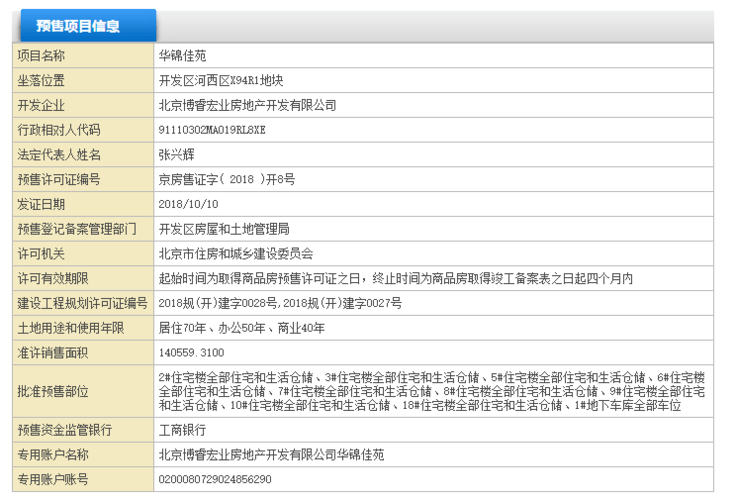Click the developer name in the 开发企业 row
736x500 pixels.
click(247, 105)
